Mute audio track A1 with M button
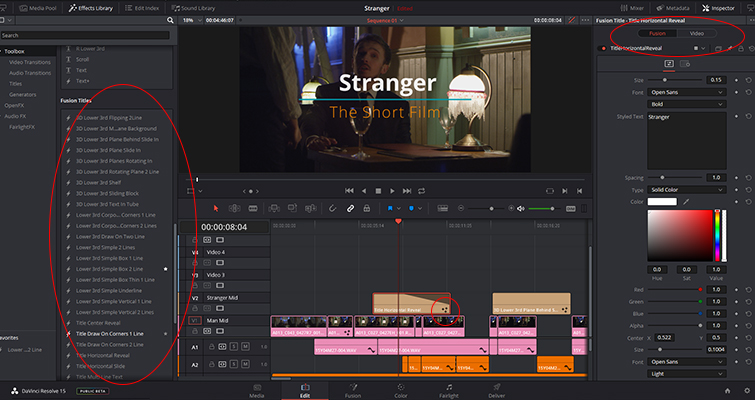Screen dimensions: 755x400 pyautogui.click(x=243, y=346)
